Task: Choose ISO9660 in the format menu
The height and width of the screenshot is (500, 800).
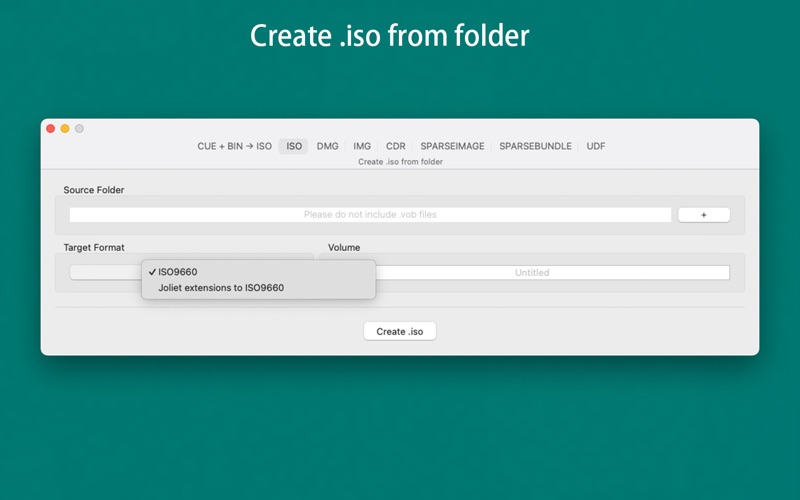Action: [259, 272]
